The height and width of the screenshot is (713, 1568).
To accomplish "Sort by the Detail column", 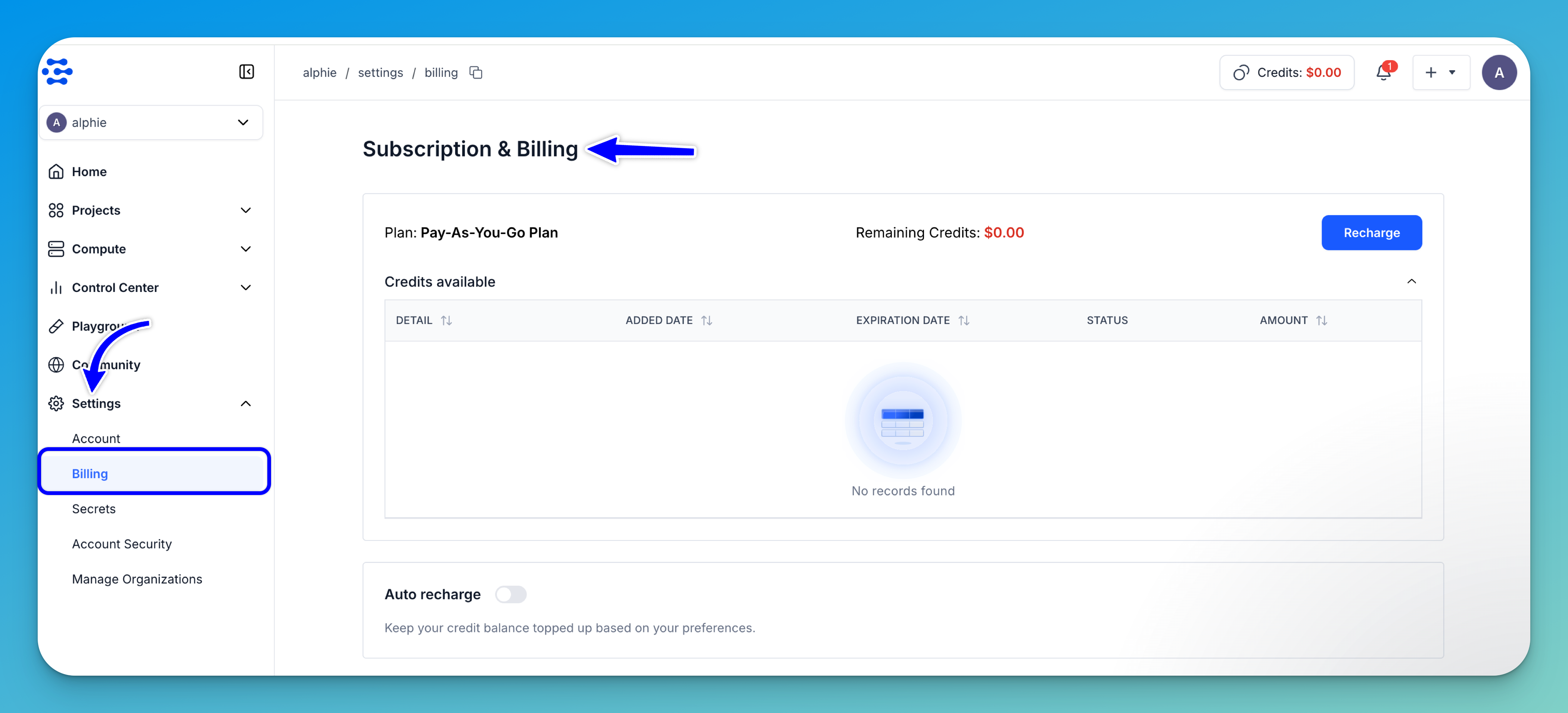I will coord(446,320).
